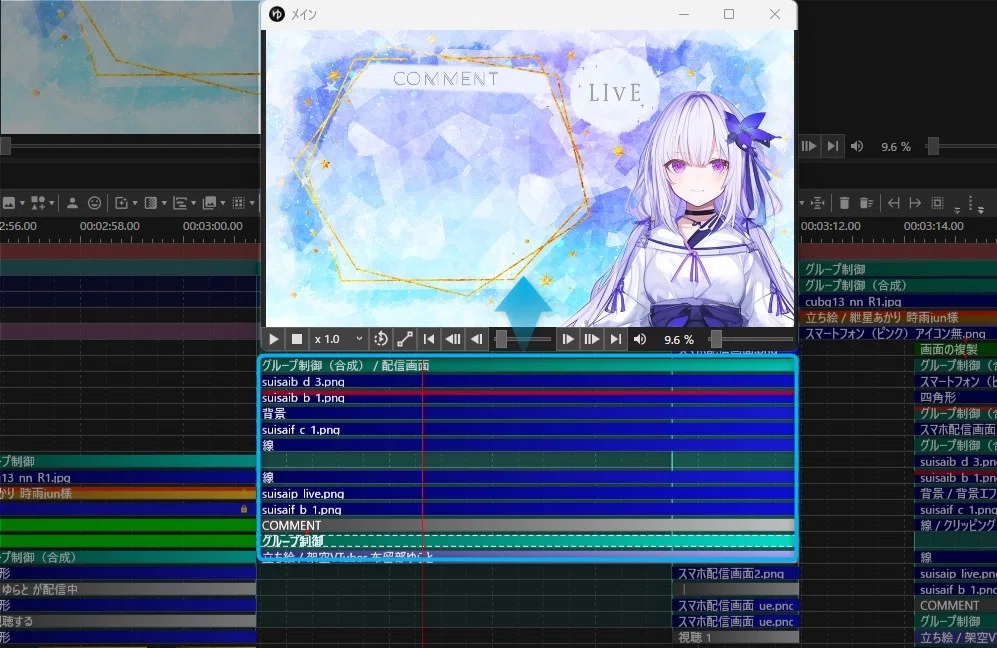The image size is (997, 648).
Task: Select the dashed-outline グループ制御 clip
Action: [x=527, y=541]
